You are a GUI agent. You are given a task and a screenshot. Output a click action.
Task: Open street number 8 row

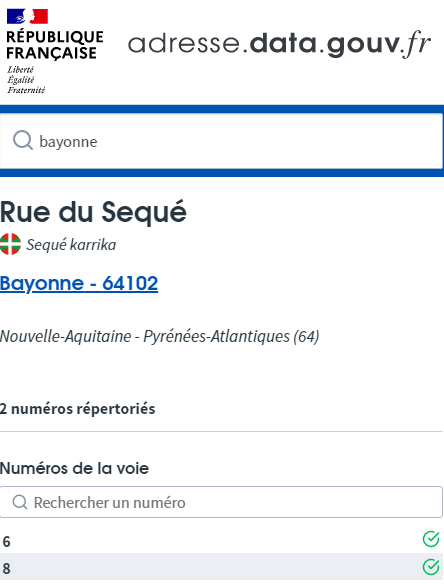click(222, 567)
